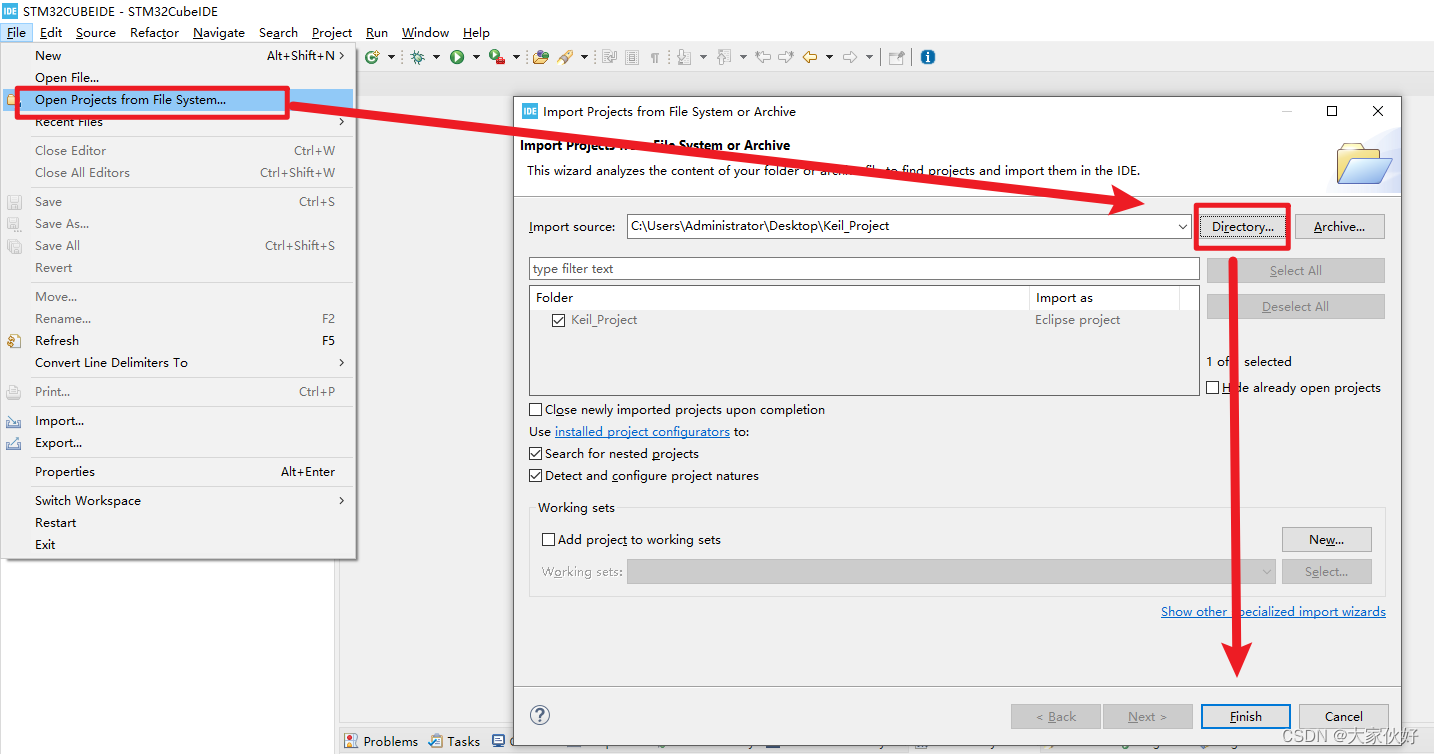Choose Export... from the File menu

click(x=178, y=442)
